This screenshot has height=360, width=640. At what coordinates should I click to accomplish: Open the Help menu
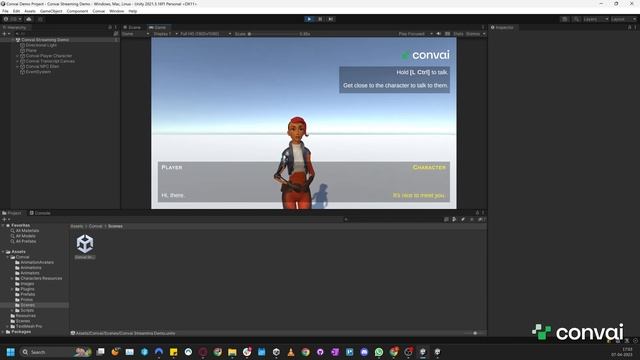point(133,11)
